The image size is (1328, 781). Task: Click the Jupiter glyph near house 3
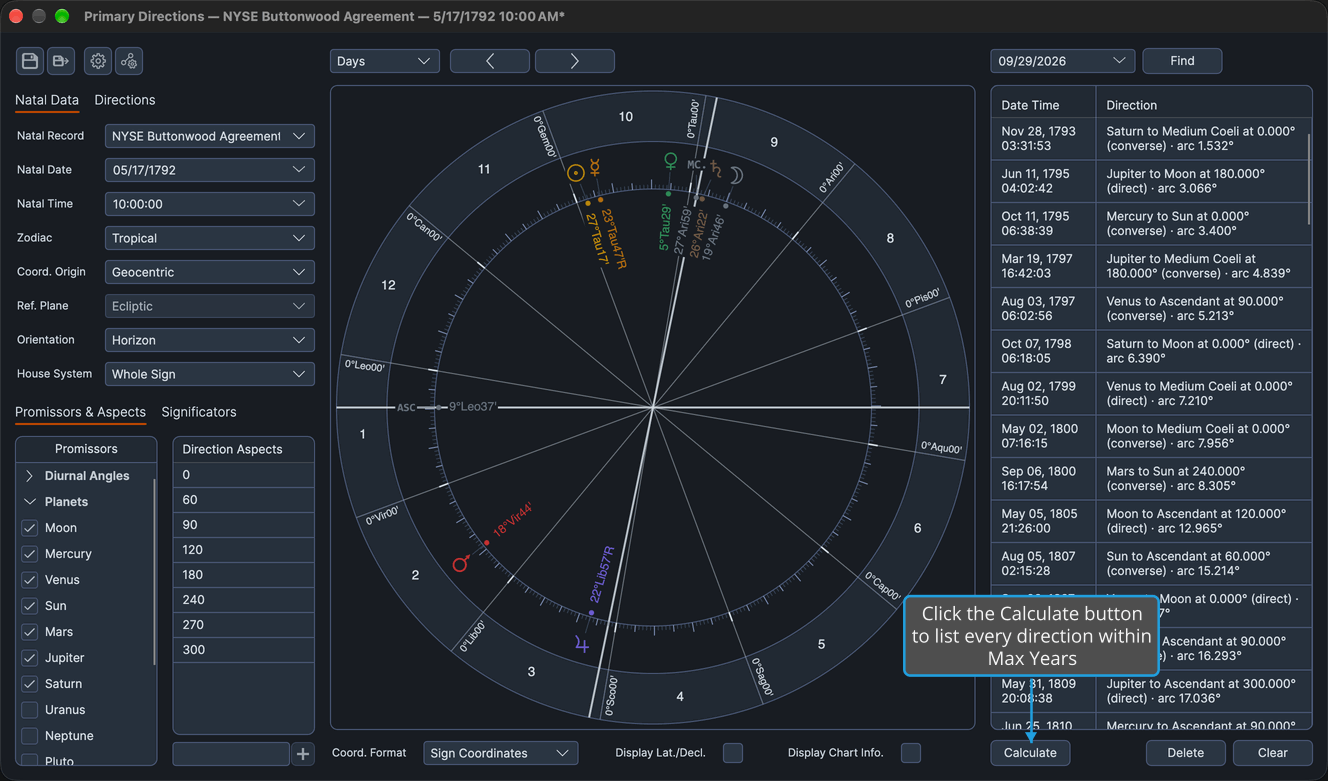point(582,644)
